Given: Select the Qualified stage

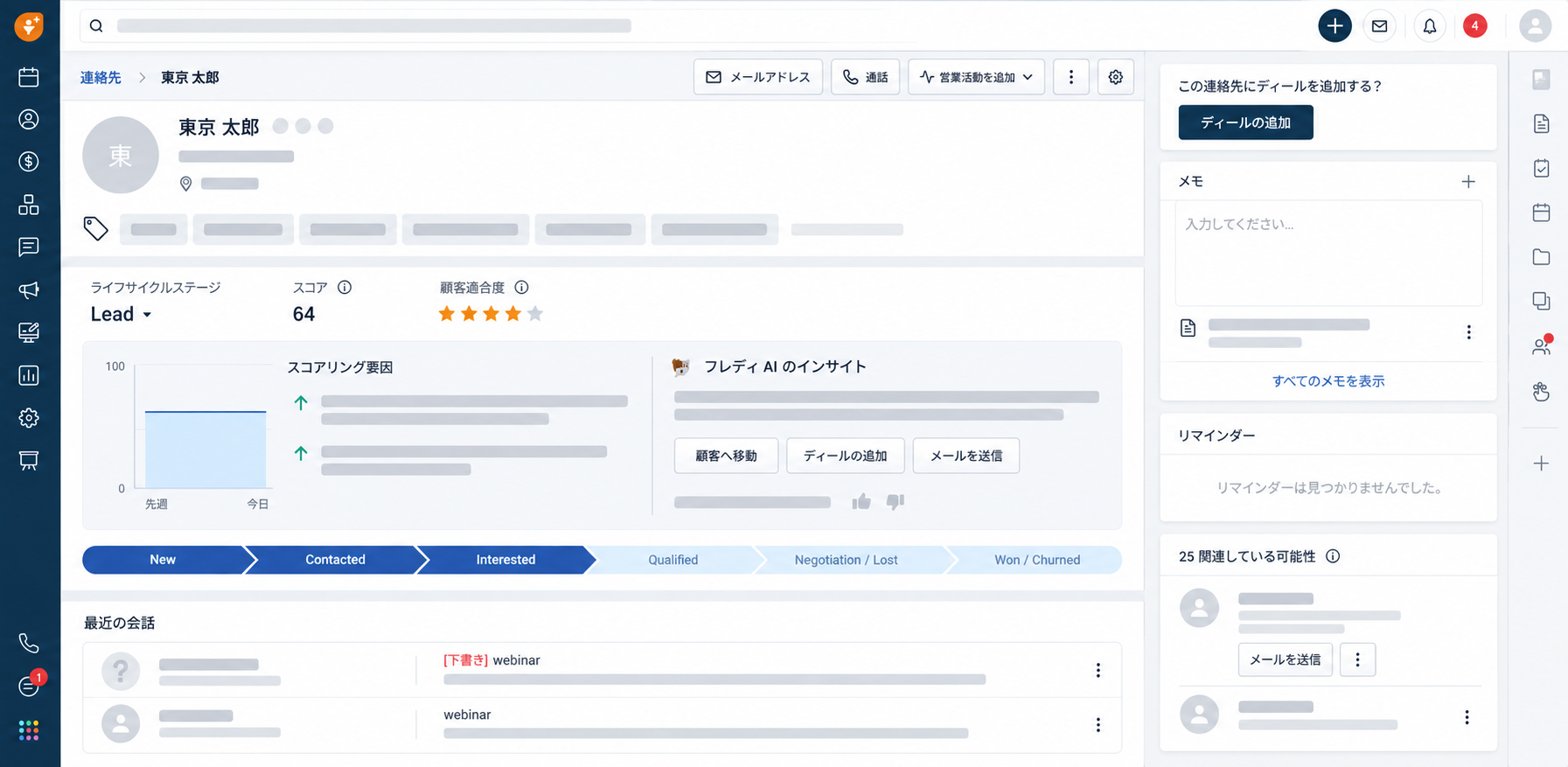Looking at the screenshot, I should tap(672, 560).
